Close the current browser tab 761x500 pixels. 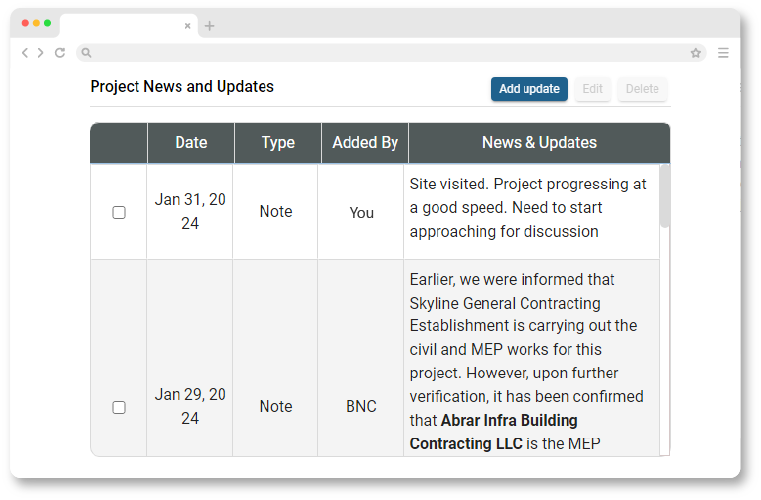point(187,26)
